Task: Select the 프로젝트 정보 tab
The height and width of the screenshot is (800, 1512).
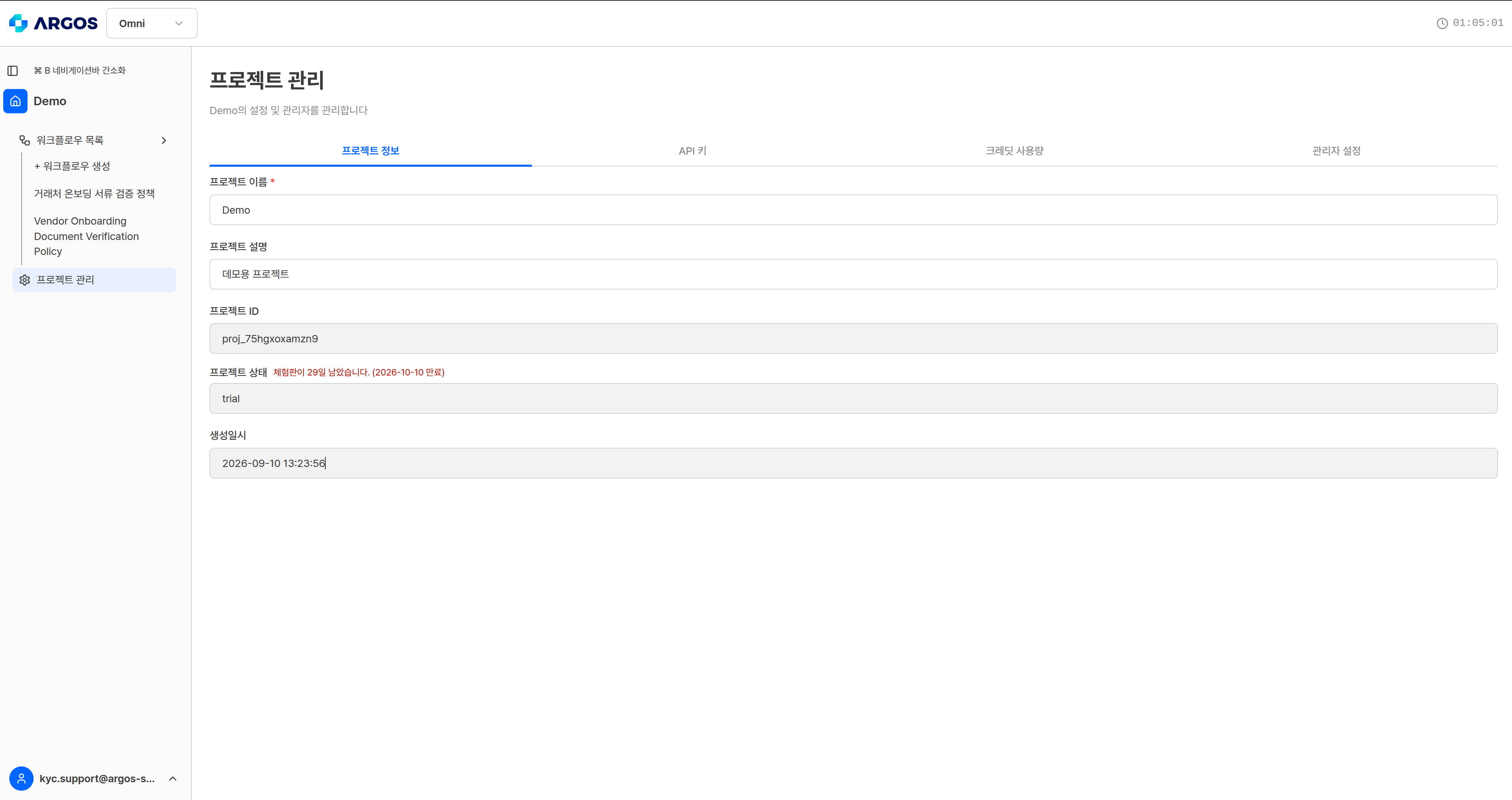Action: coord(370,151)
